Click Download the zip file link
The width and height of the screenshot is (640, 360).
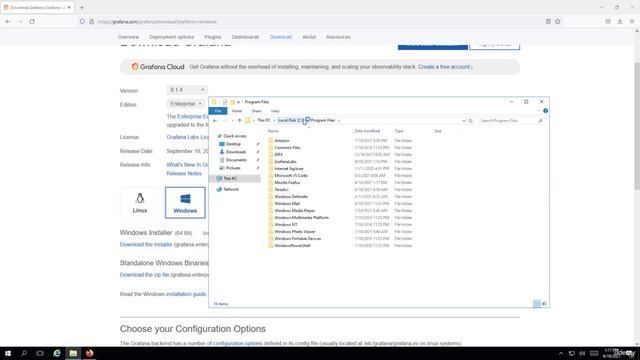pos(144,275)
